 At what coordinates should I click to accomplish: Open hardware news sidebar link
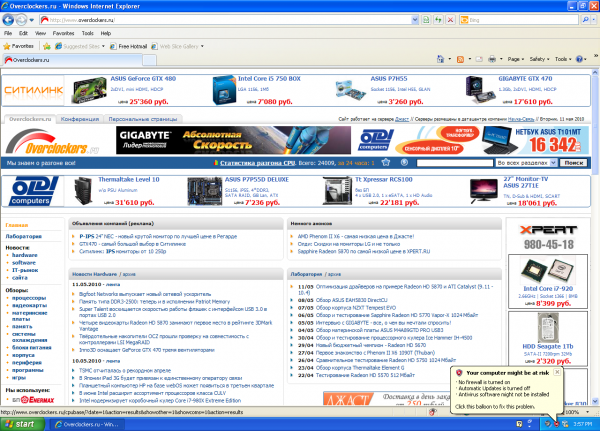(x=24, y=255)
